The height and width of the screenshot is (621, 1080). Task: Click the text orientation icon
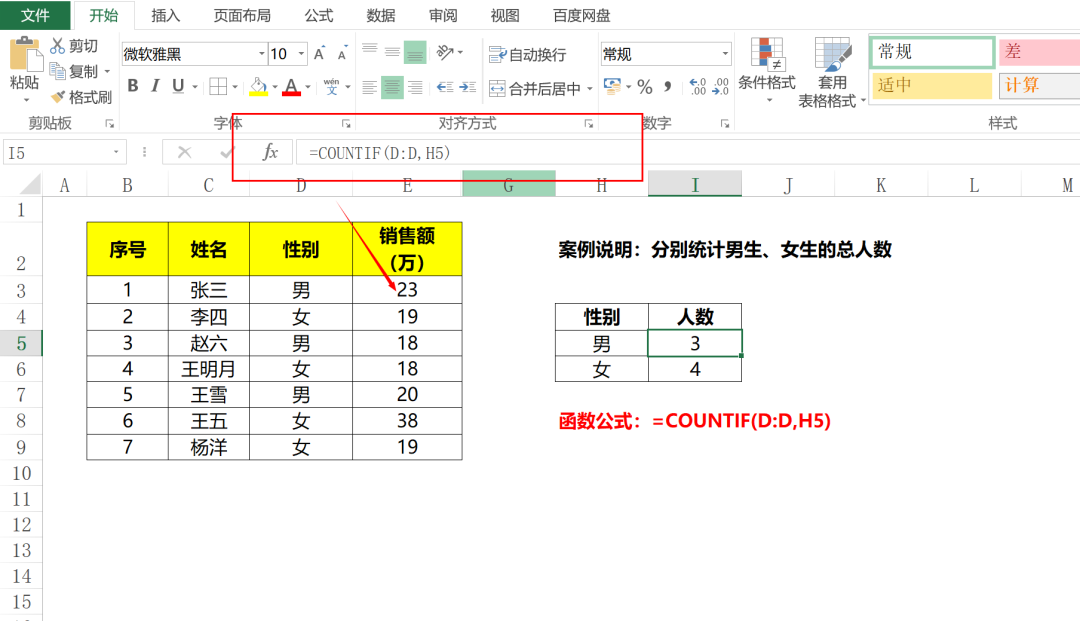pyautogui.click(x=446, y=52)
